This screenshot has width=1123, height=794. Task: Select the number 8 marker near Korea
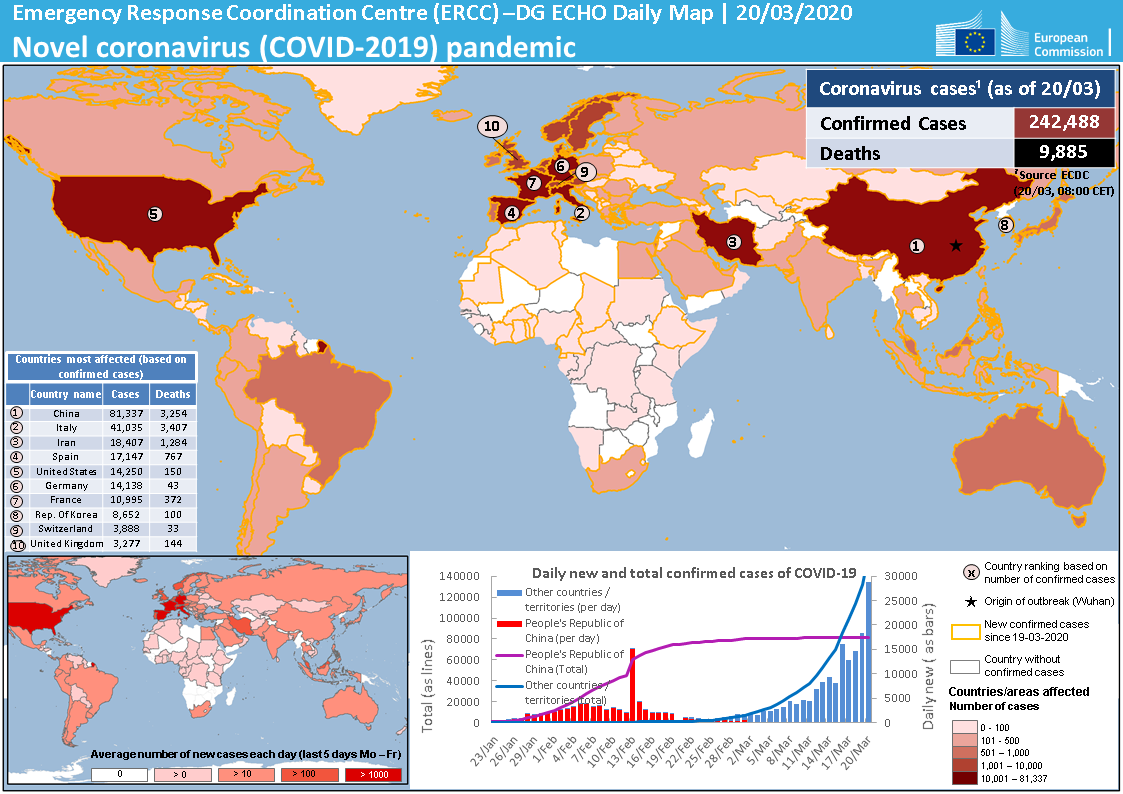1007,225
